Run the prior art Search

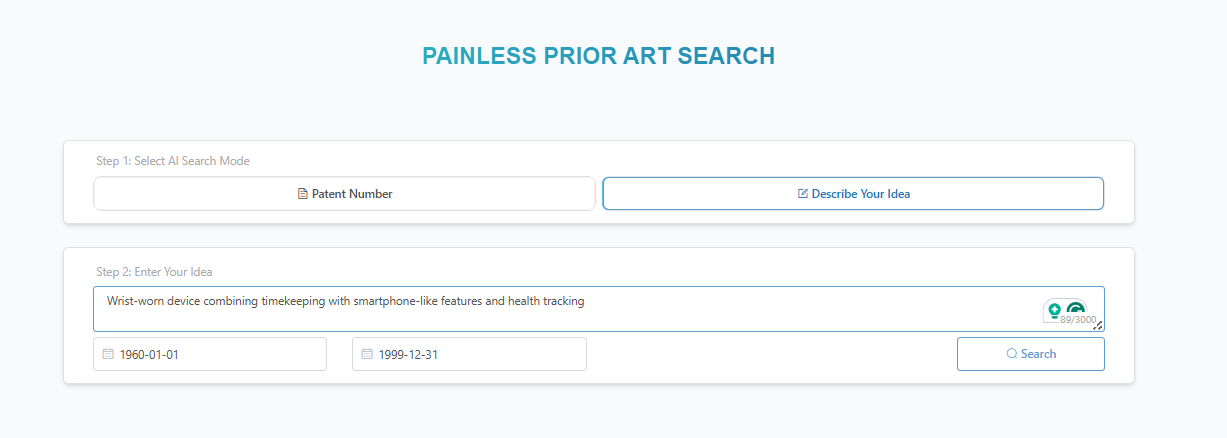[1031, 354]
